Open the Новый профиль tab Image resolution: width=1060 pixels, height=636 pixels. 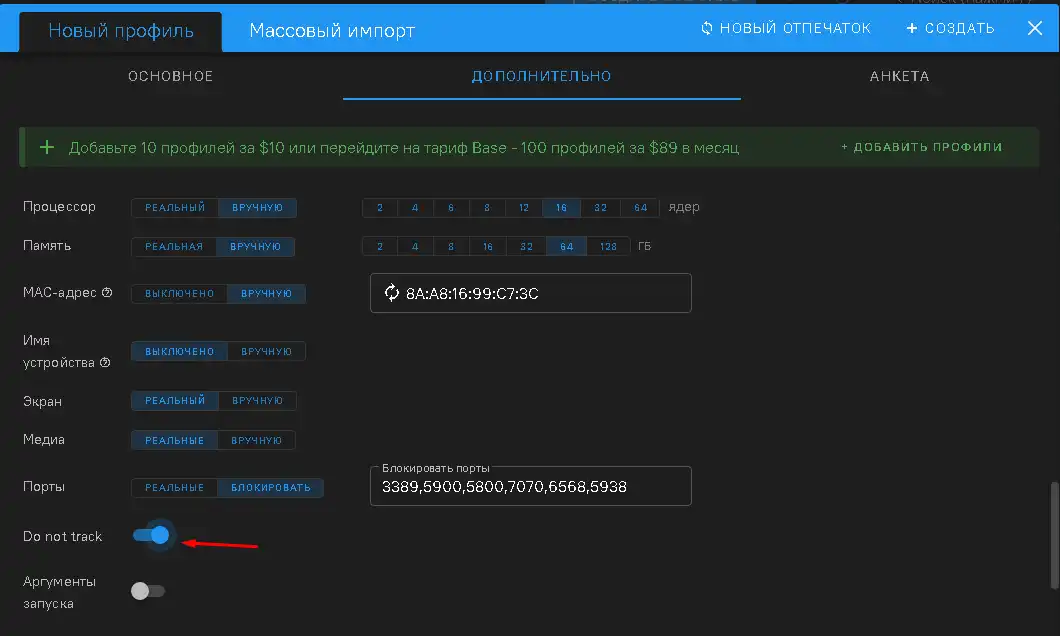pos(120,30)
